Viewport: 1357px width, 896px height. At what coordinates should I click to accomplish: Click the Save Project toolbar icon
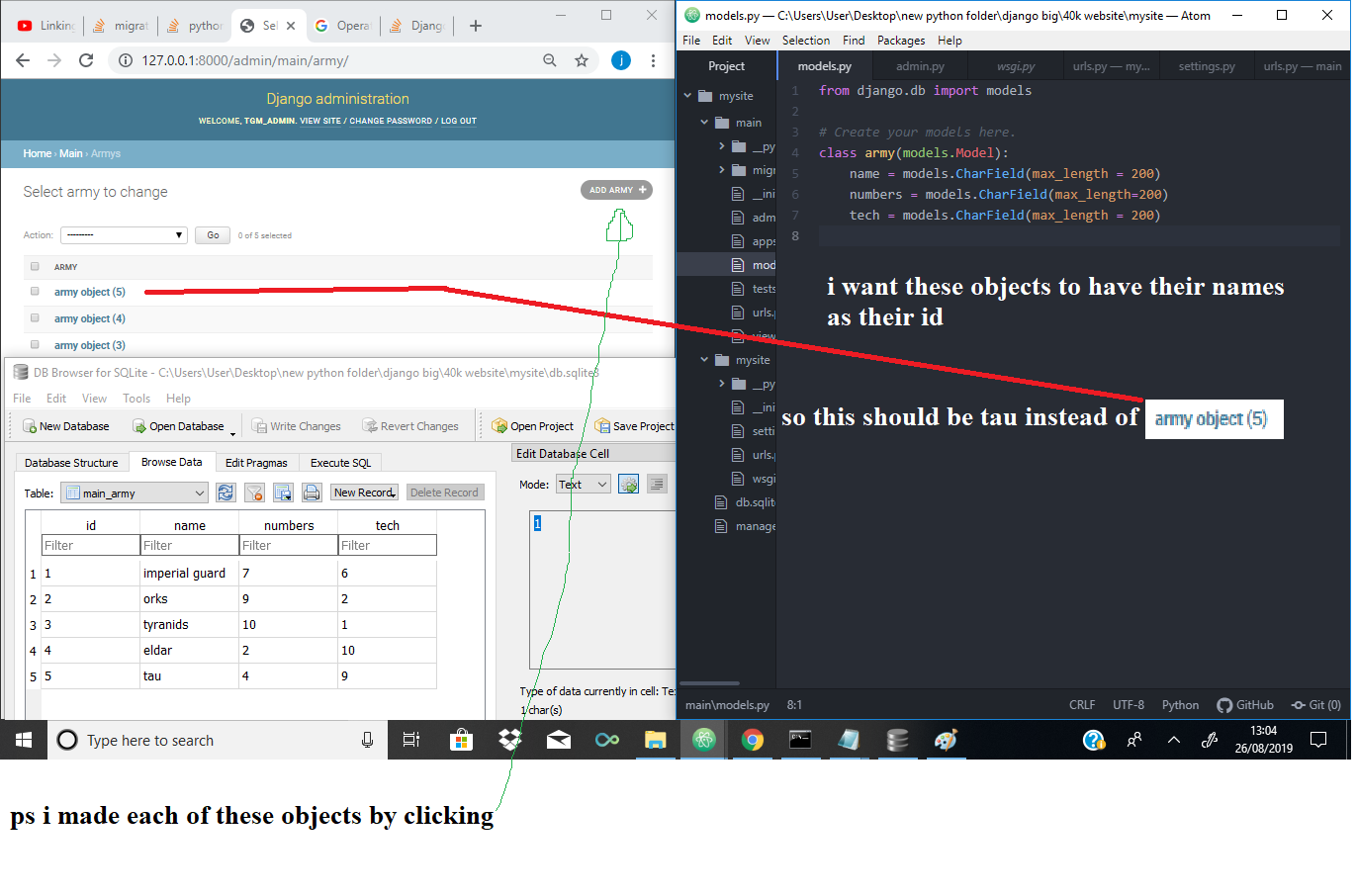pos(634,425)
